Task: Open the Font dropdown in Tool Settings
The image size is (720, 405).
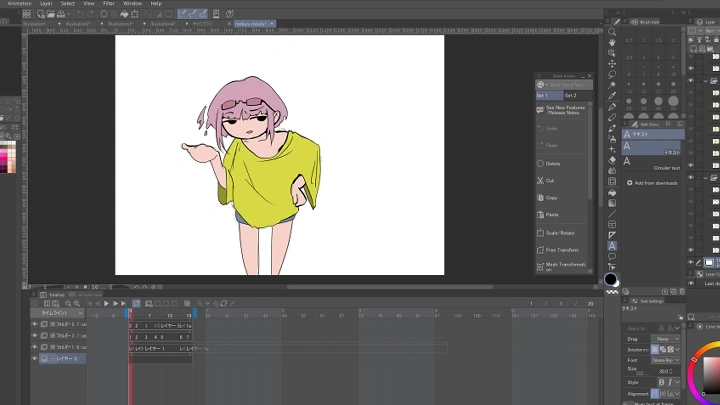Action: click(666, 360)
